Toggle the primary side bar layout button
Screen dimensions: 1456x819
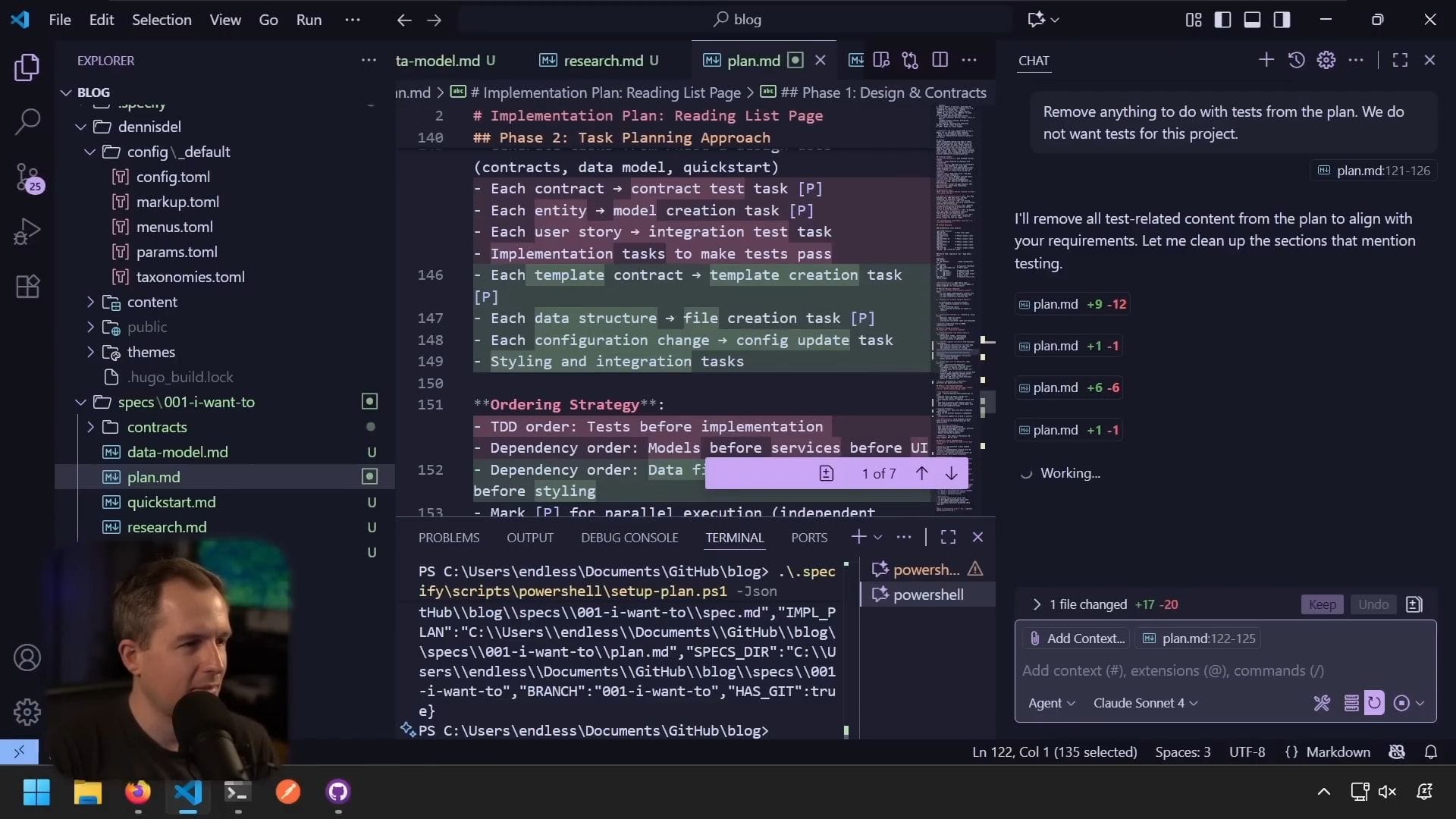point(1222,20)
